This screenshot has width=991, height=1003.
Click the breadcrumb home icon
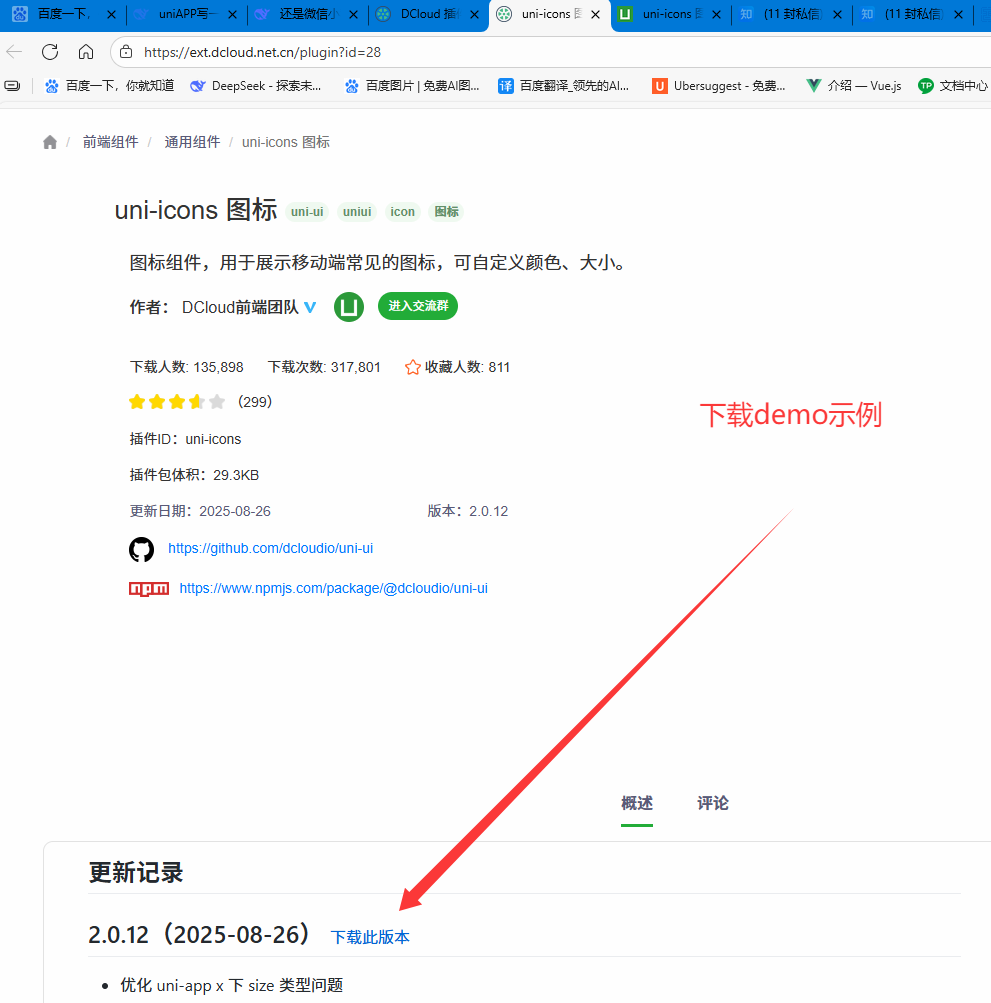(x=50, y=142)
